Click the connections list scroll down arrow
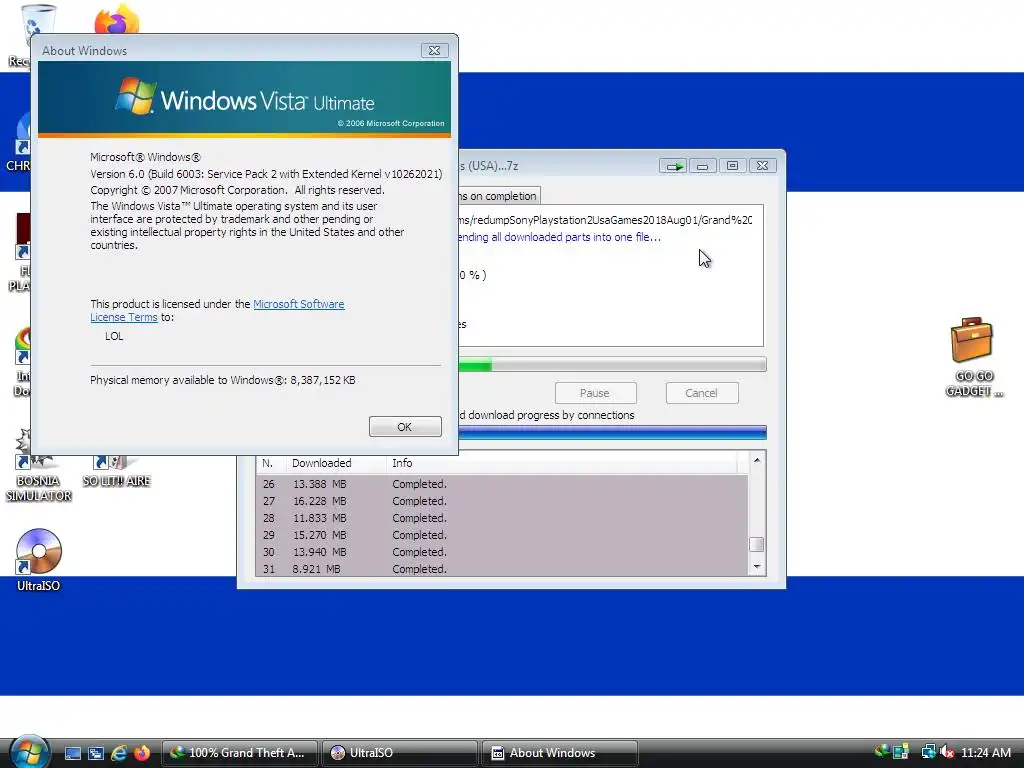1024x768 pixels. (757, 567)
